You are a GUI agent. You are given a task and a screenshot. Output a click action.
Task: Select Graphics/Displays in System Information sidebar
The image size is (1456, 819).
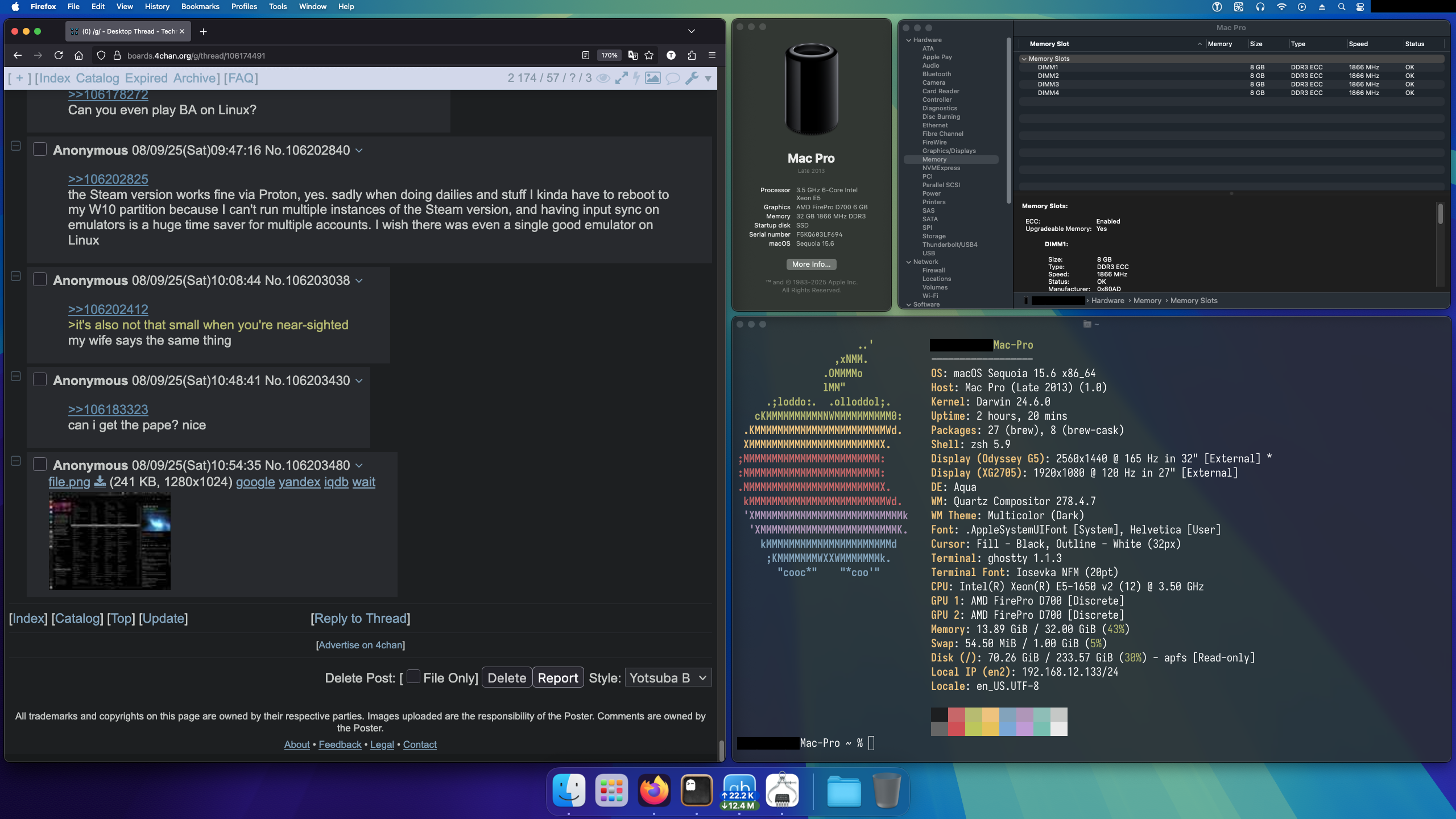click(x=949, y=151)
